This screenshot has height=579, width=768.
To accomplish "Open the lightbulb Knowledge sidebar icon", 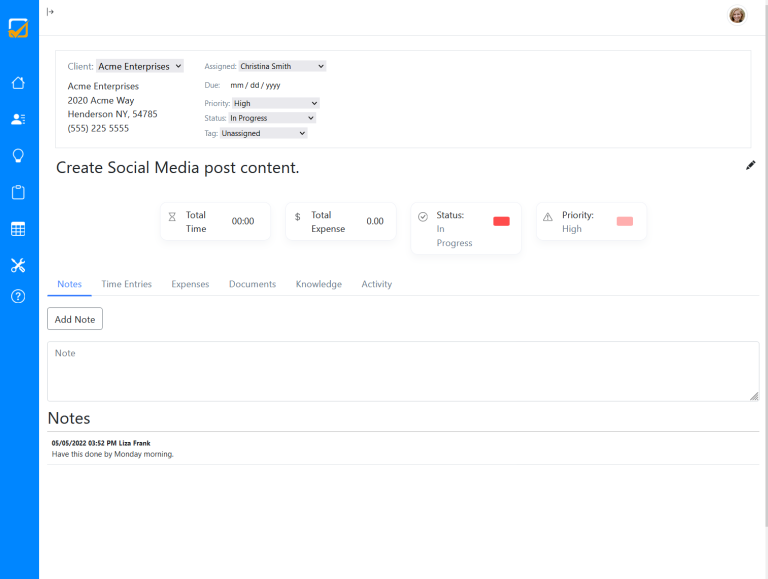I will 18,156.
